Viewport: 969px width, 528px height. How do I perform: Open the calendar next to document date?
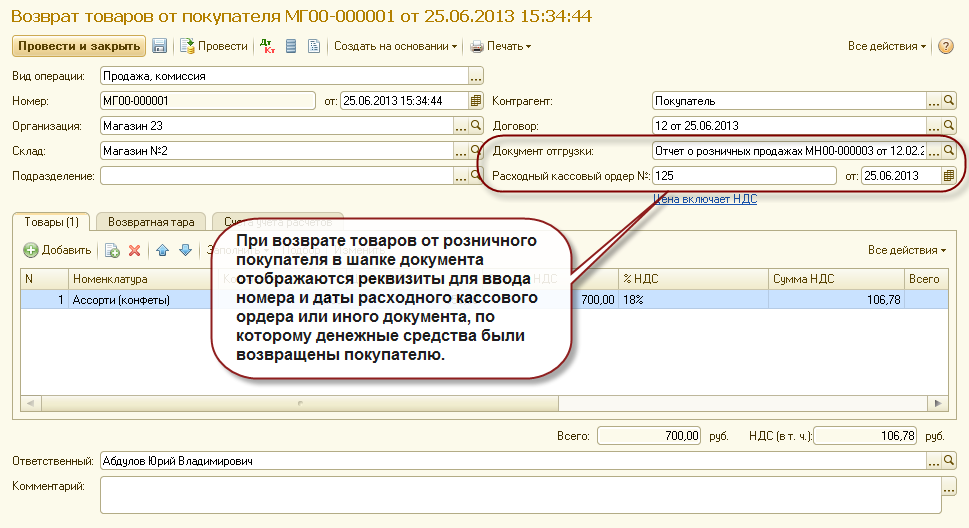click(x=475, y=101)
